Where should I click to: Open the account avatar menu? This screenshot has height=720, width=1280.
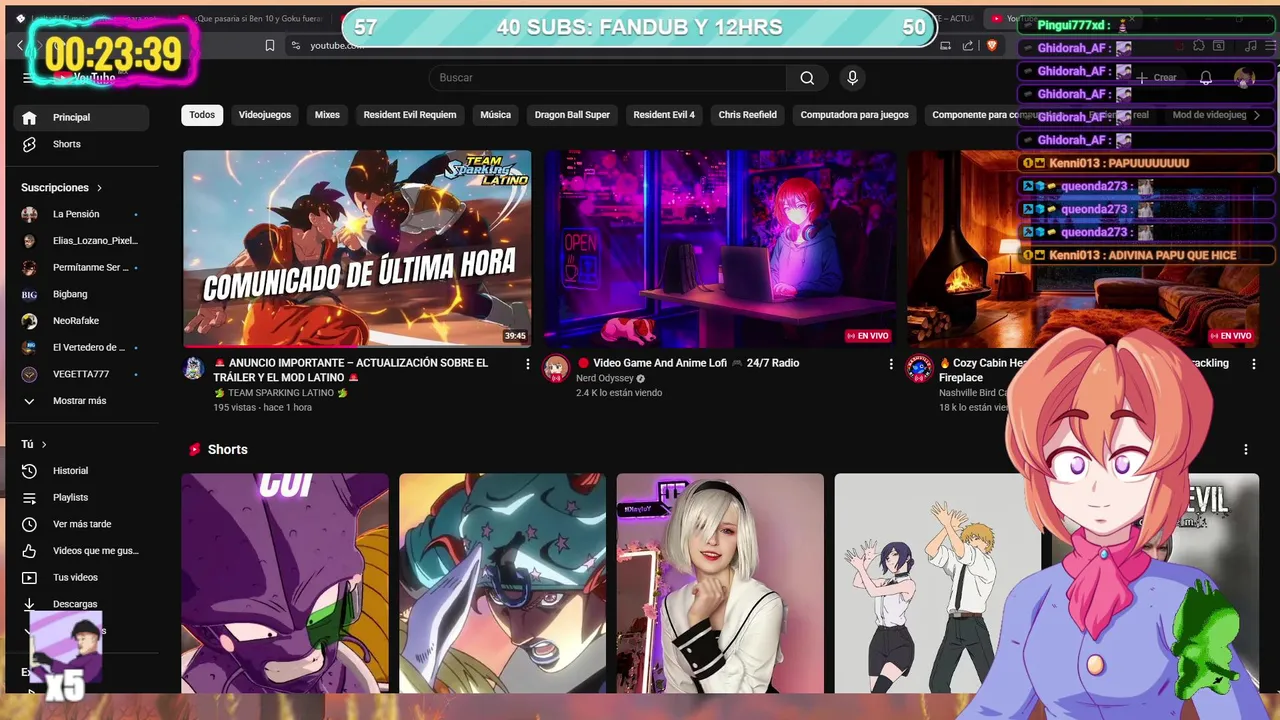1244,78
